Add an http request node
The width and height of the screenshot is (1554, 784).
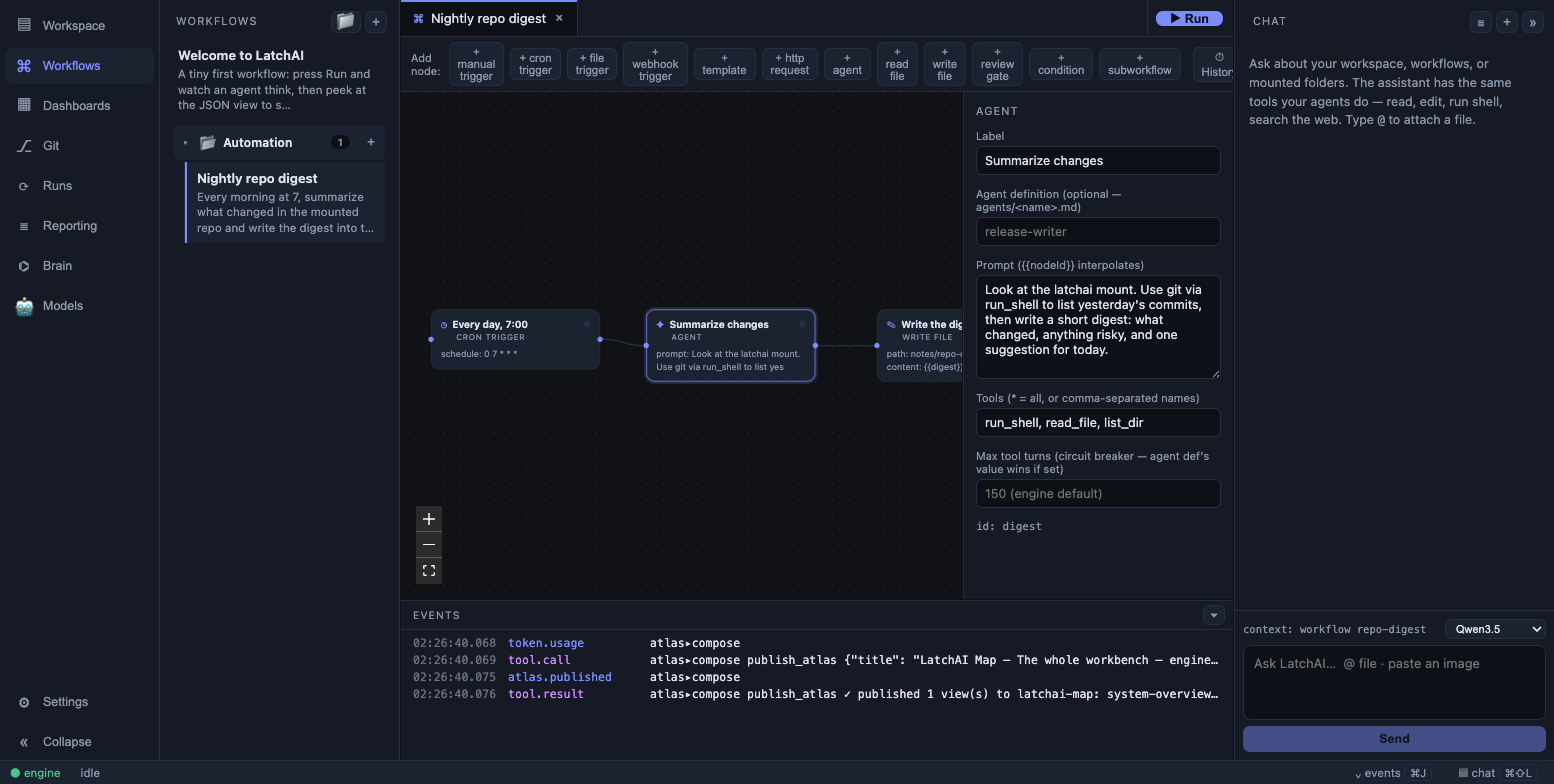pos(790,64)
